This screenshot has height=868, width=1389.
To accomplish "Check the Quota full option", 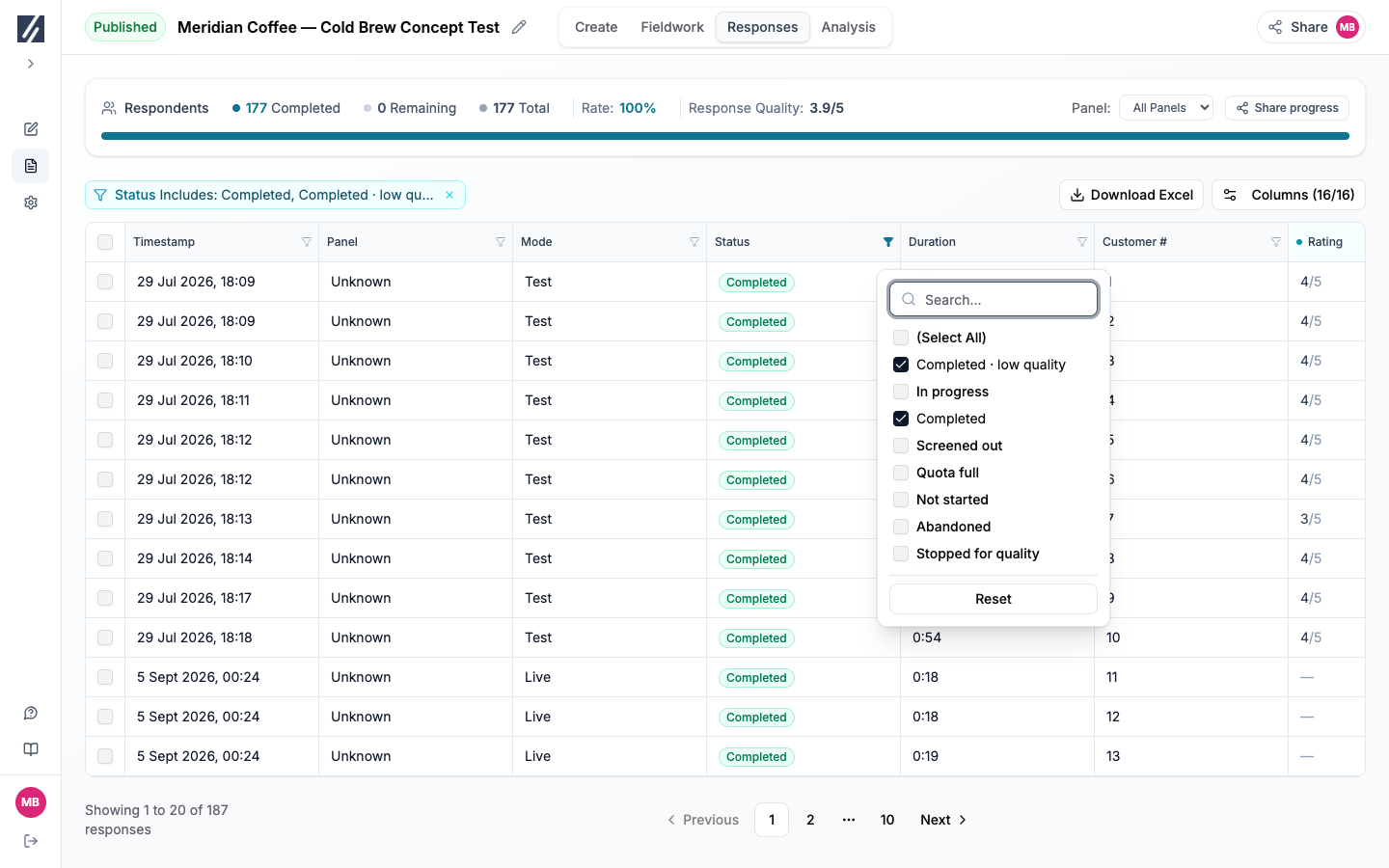I will click(x=901, y=473).
